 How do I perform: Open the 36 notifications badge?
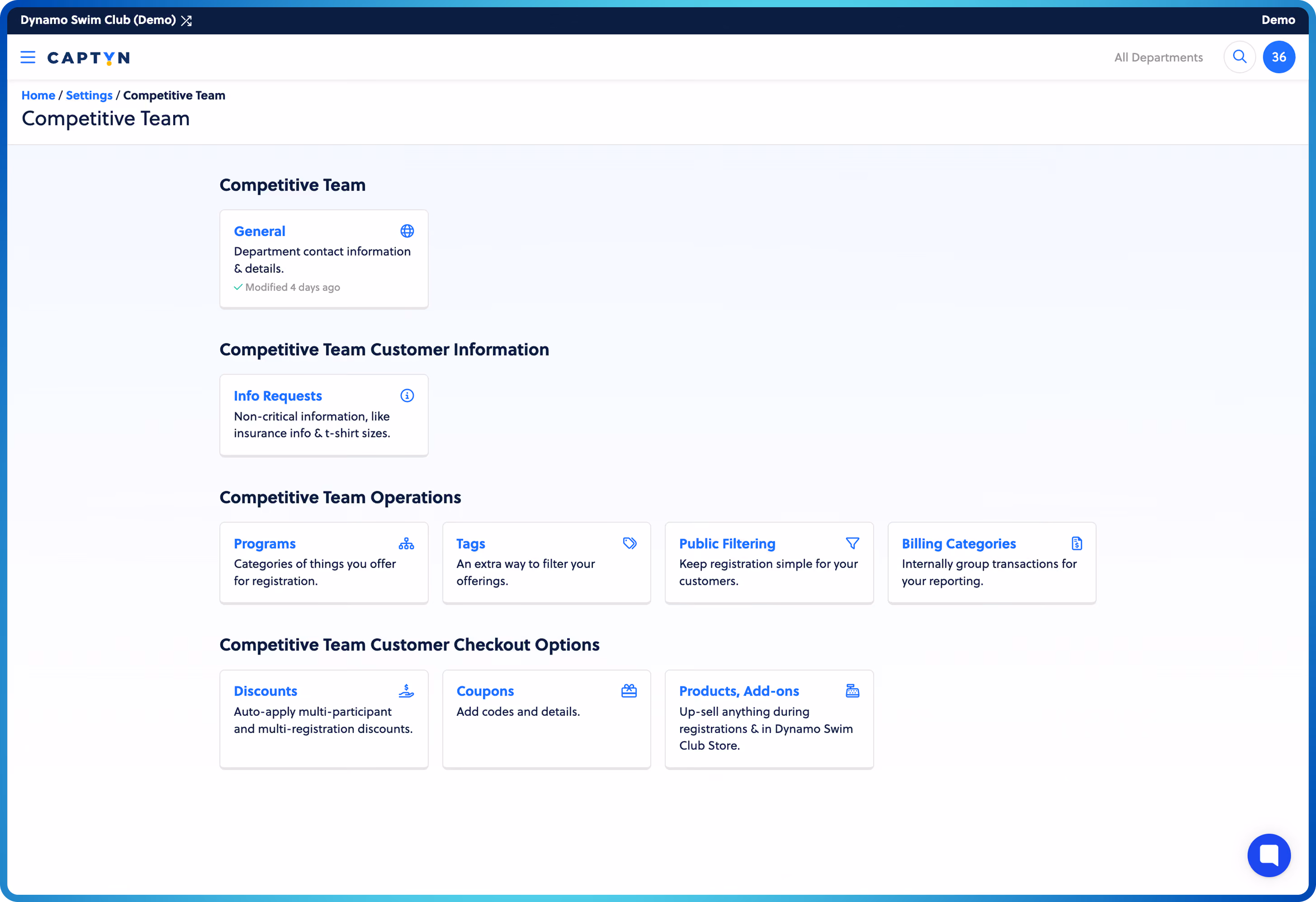(x=1278, y=57)
